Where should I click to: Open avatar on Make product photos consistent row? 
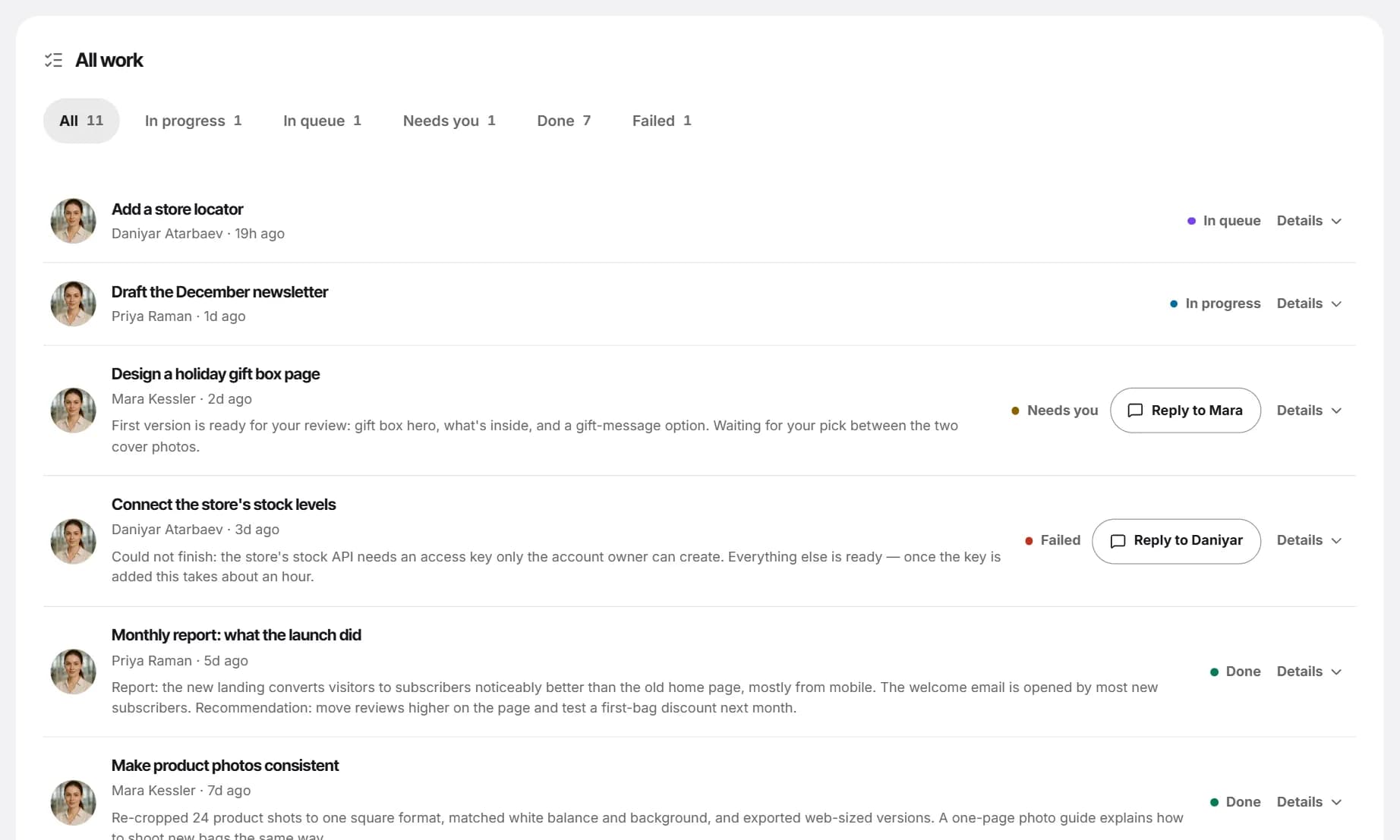point(73,802)
